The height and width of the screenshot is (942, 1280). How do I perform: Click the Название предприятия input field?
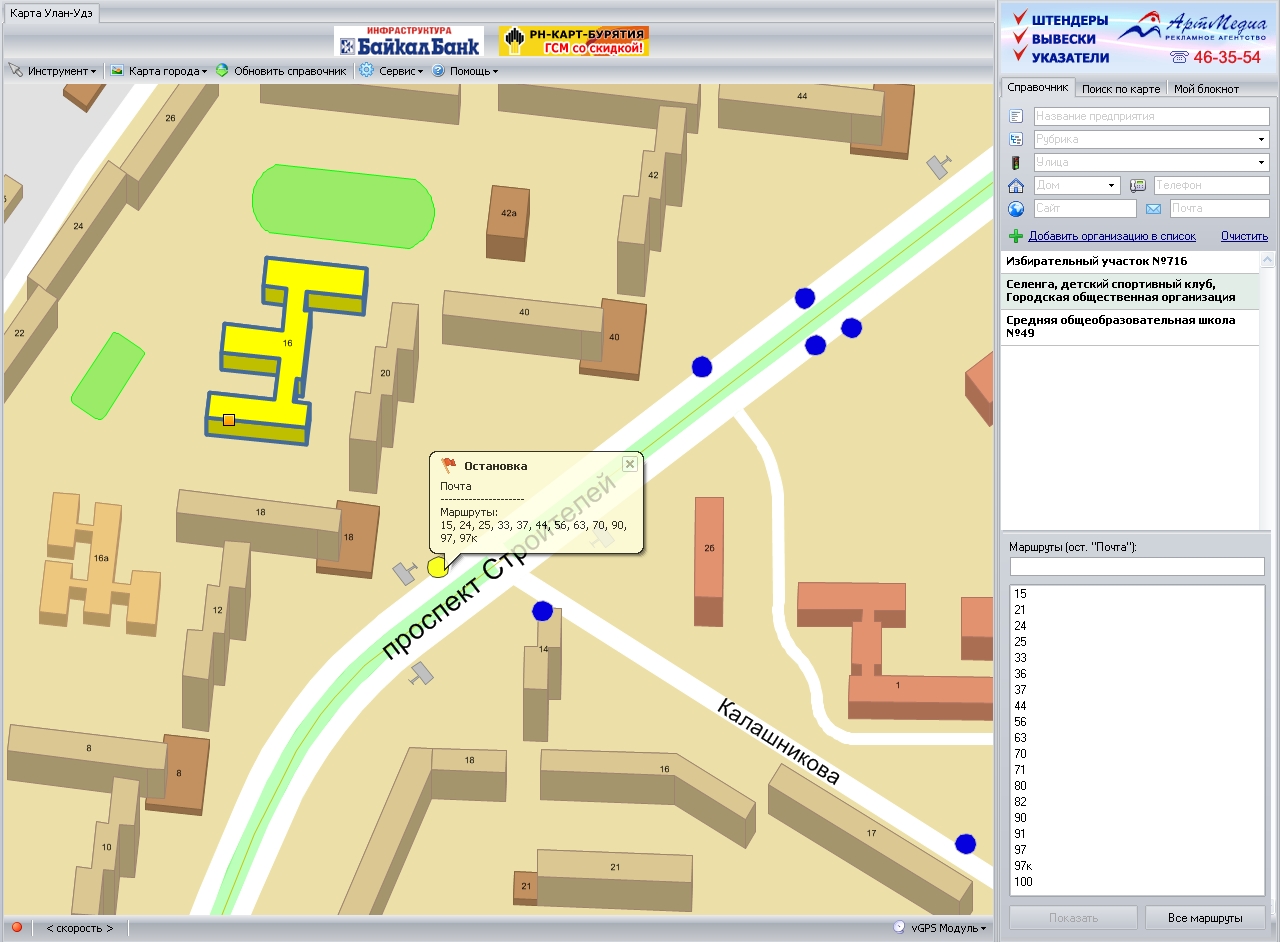tap(1151, 117)
